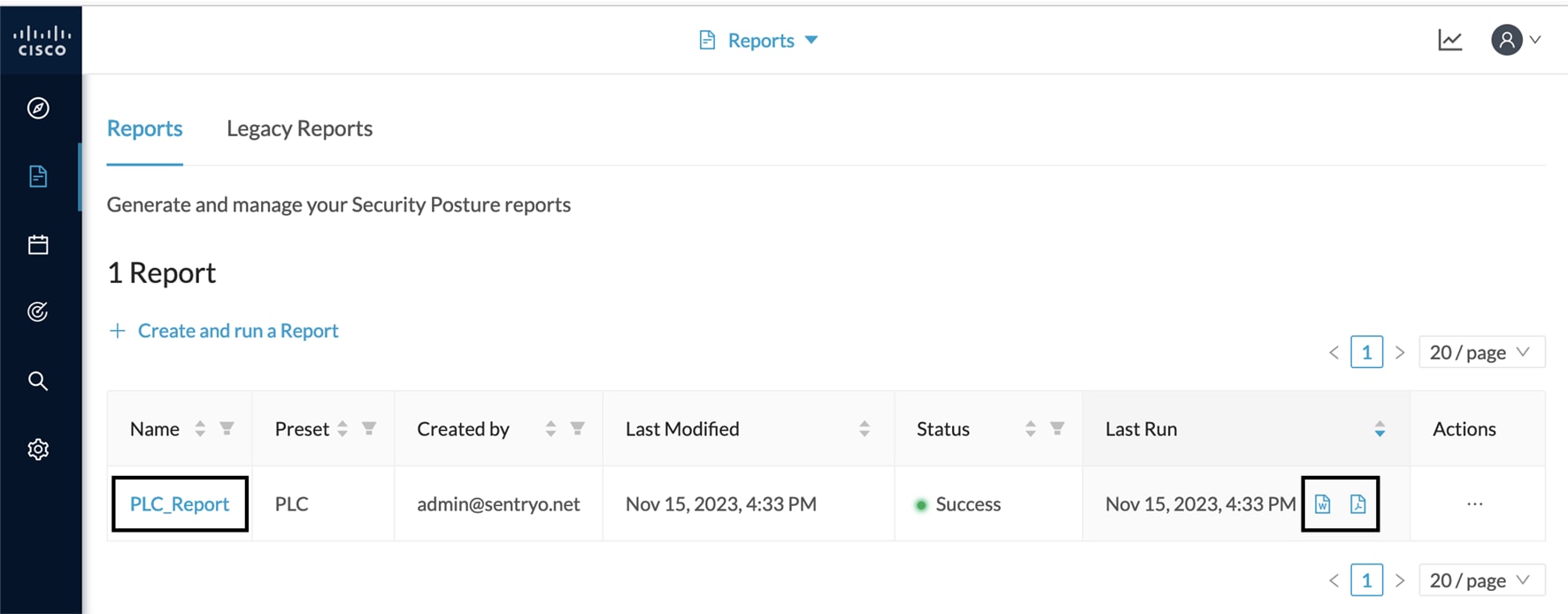This screenshot has width=1568, height=614.
Task: Filter the Status column
Action: (x=1057, y=429)
